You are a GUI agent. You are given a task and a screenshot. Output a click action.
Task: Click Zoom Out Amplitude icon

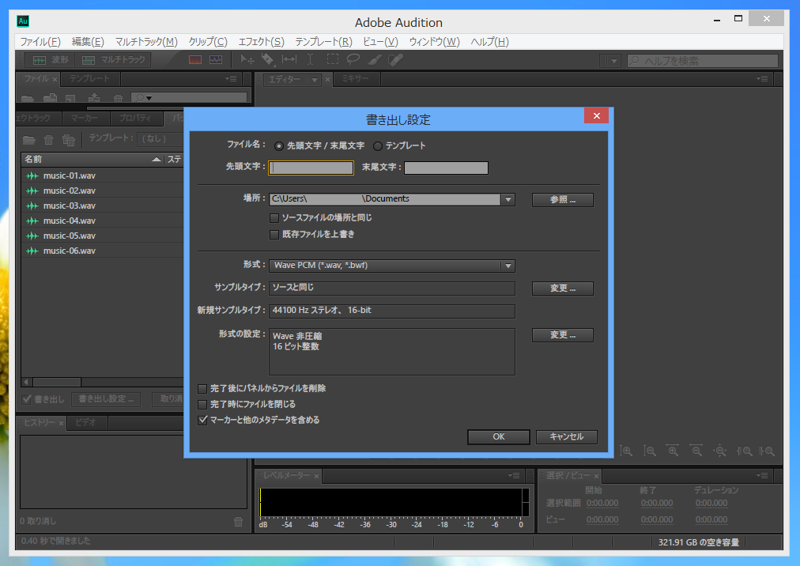(649, 451)
